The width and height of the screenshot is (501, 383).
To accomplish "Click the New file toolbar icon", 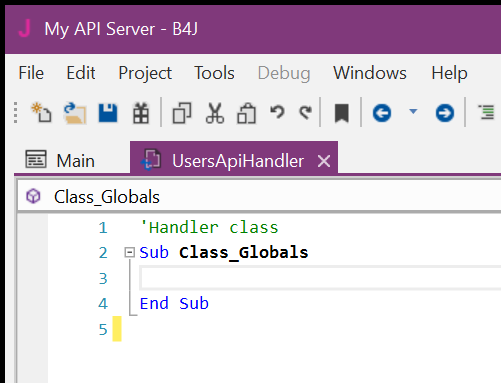I will (41, 113).
